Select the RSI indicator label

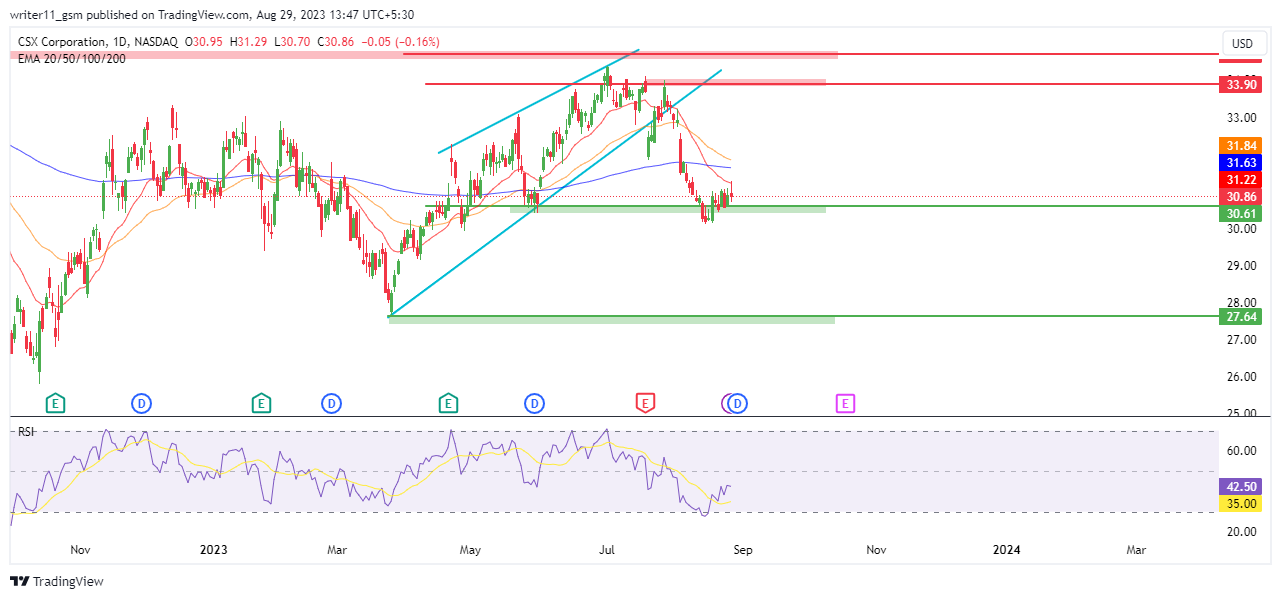click(24, 431)
